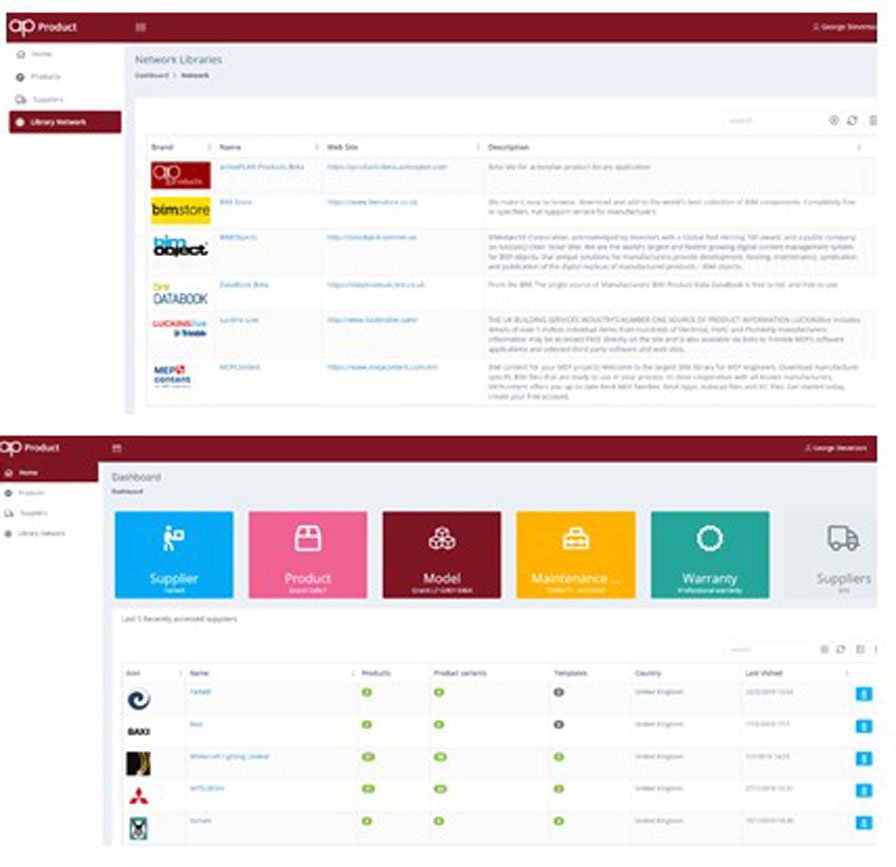Open user menu in Network Libraries header
896x867 pixels.
845,27
